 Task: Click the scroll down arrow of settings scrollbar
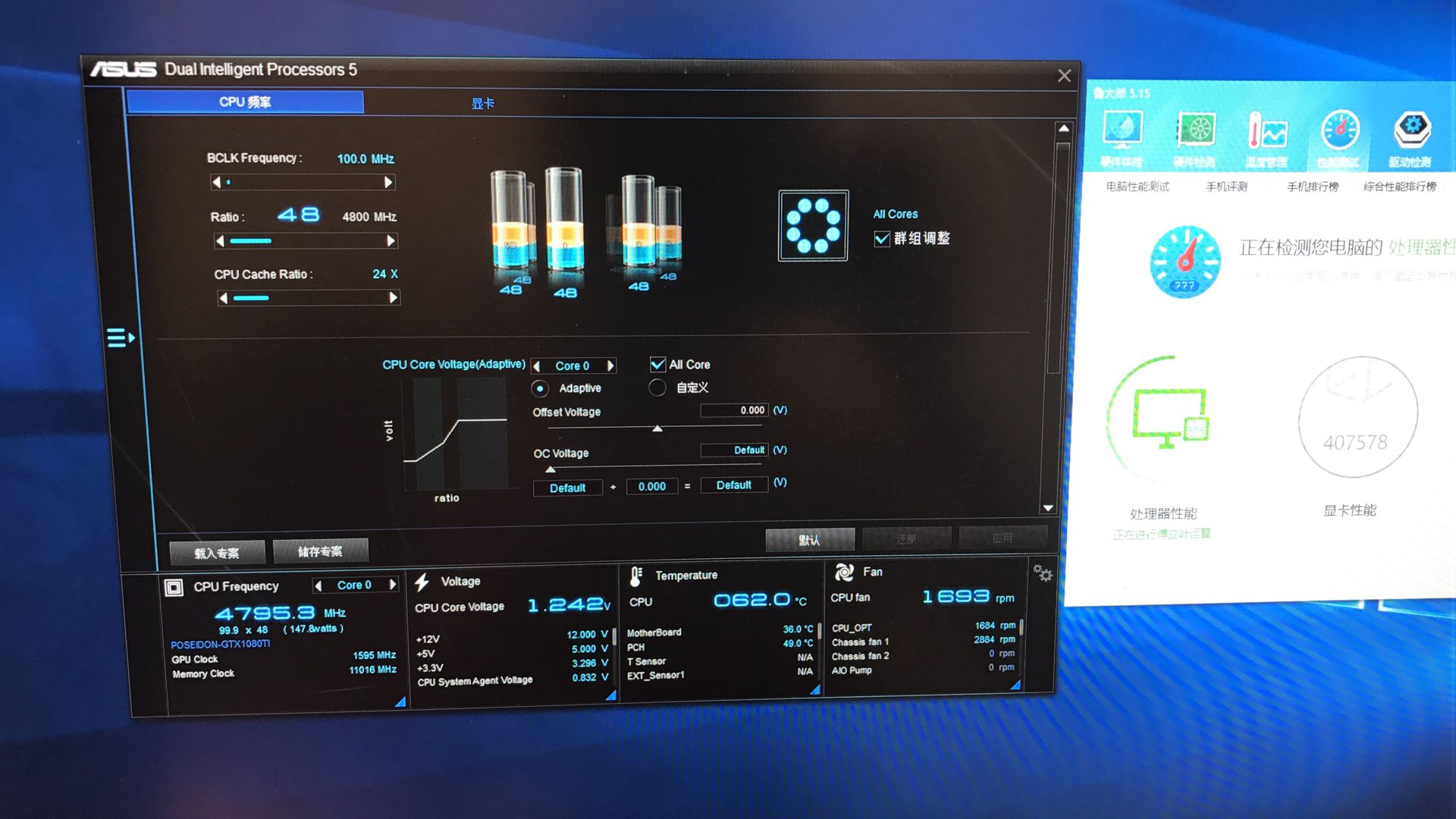click(1049, 508)
